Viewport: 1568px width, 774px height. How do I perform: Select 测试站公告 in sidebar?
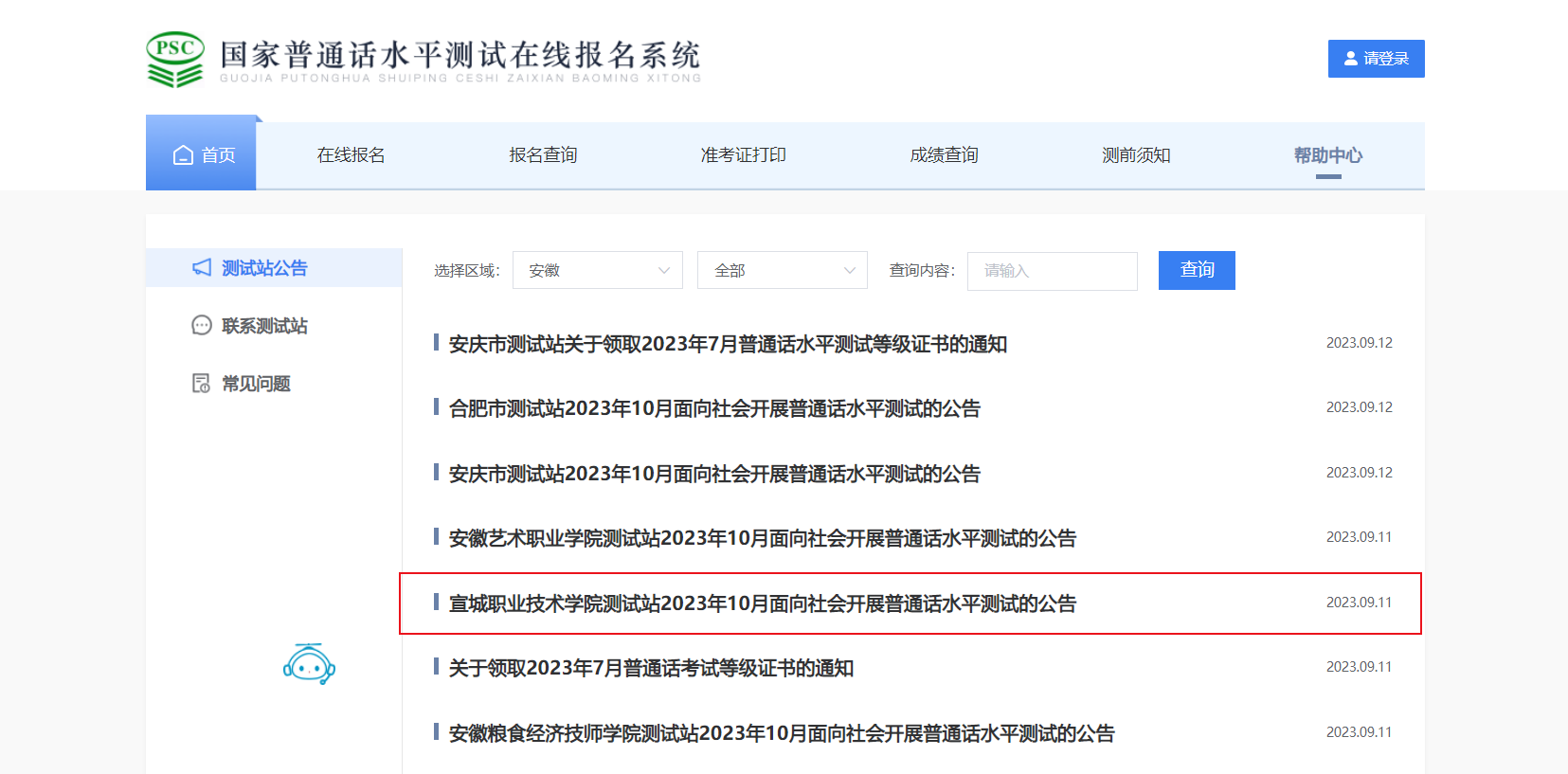[274, 268]
